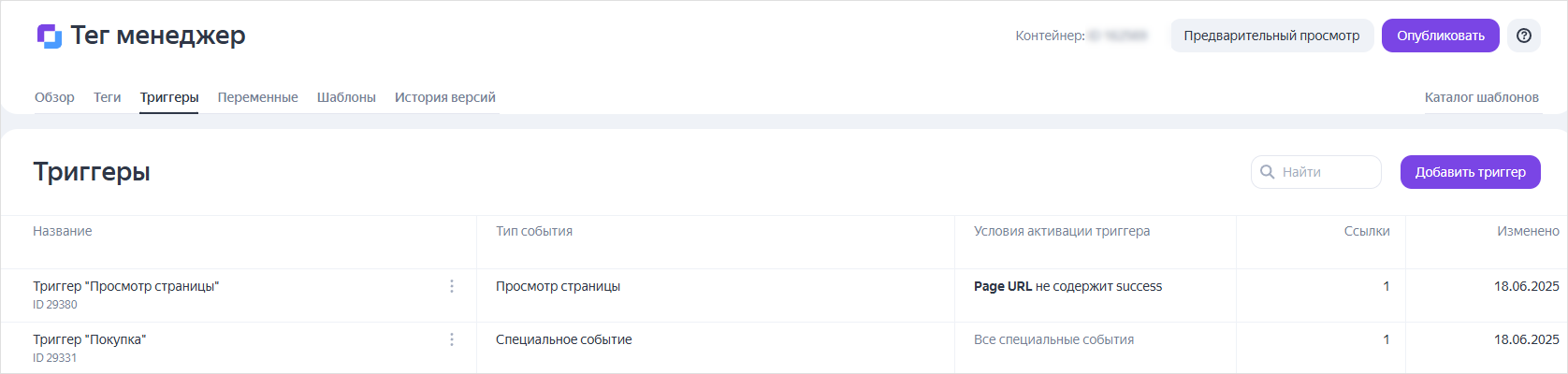Click the Tag Manager logo icon
This screenshot has height=374, width=1568.
(x=49, y=36)
